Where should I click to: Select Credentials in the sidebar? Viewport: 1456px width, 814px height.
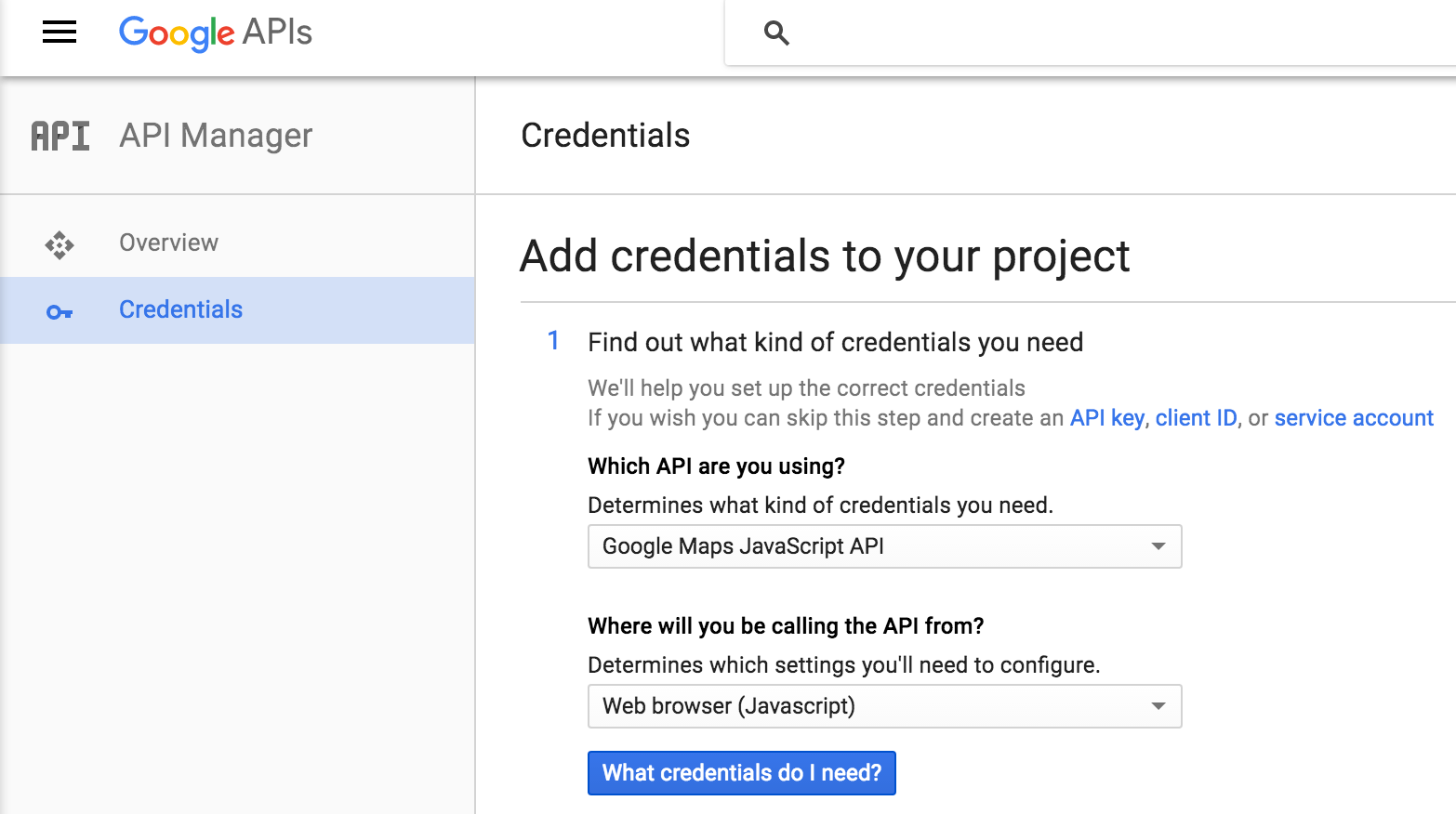point(180,309)
